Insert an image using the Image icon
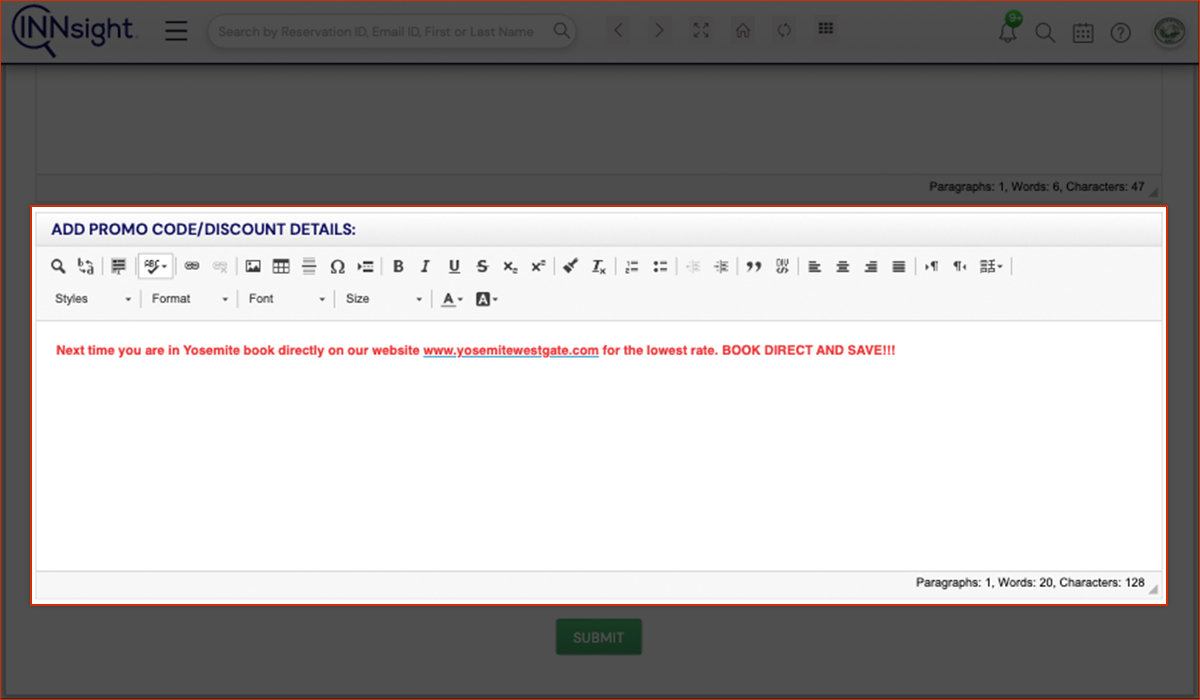Screen dimensions: 1200x700 pyautogui.click(x=253, y=266)
